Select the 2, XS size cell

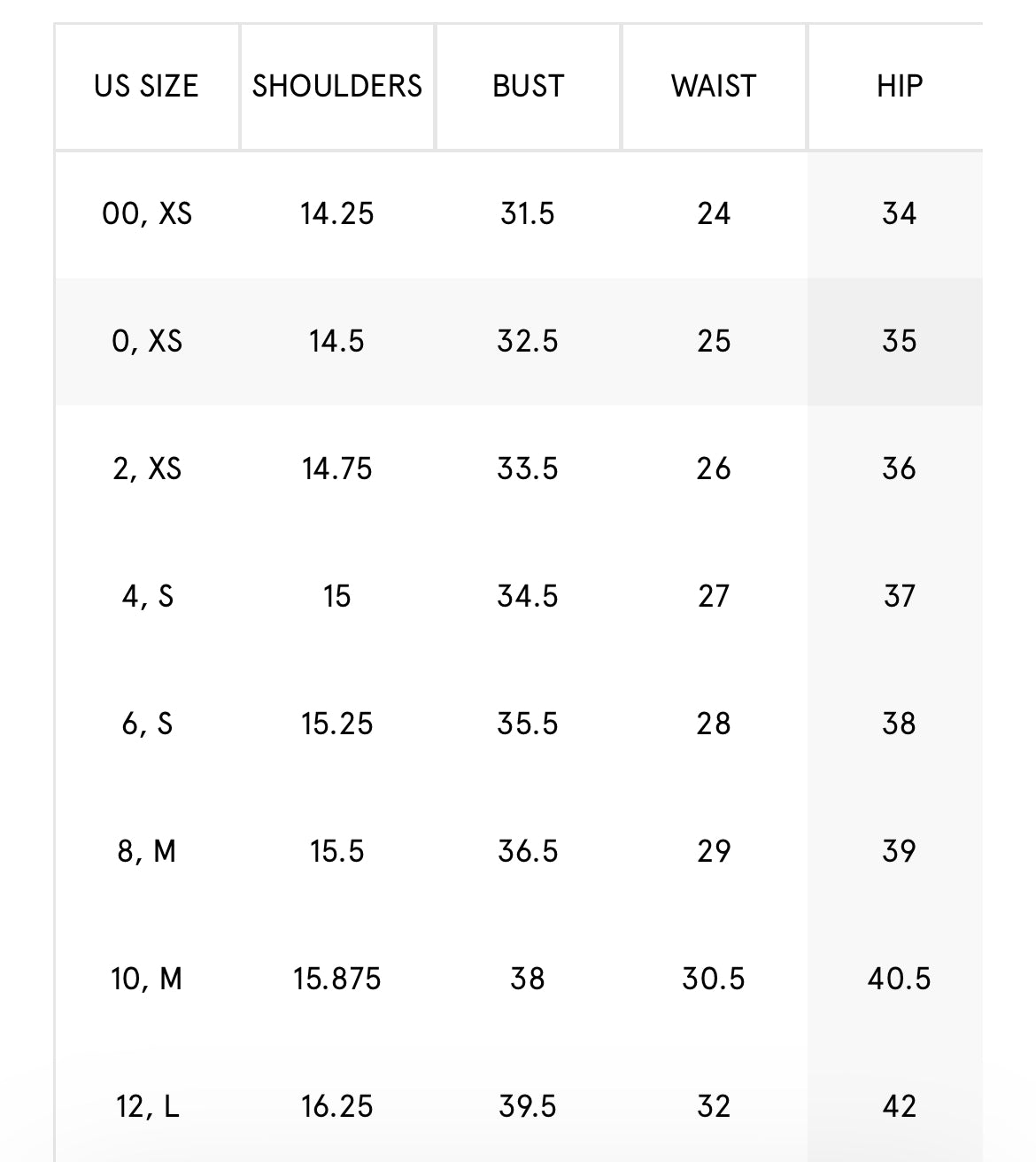point(146,469)
